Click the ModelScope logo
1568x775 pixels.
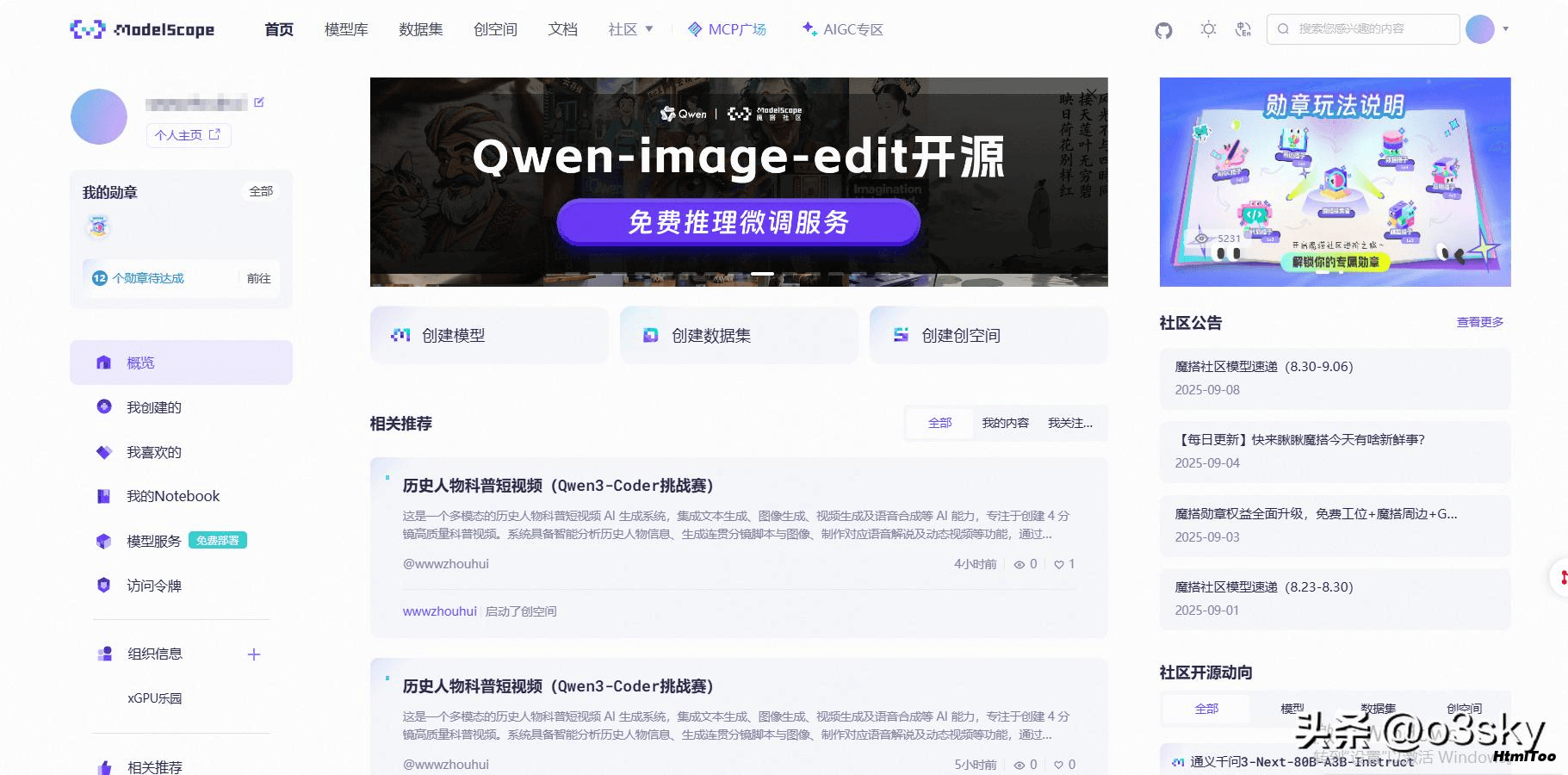pos(142,29)
